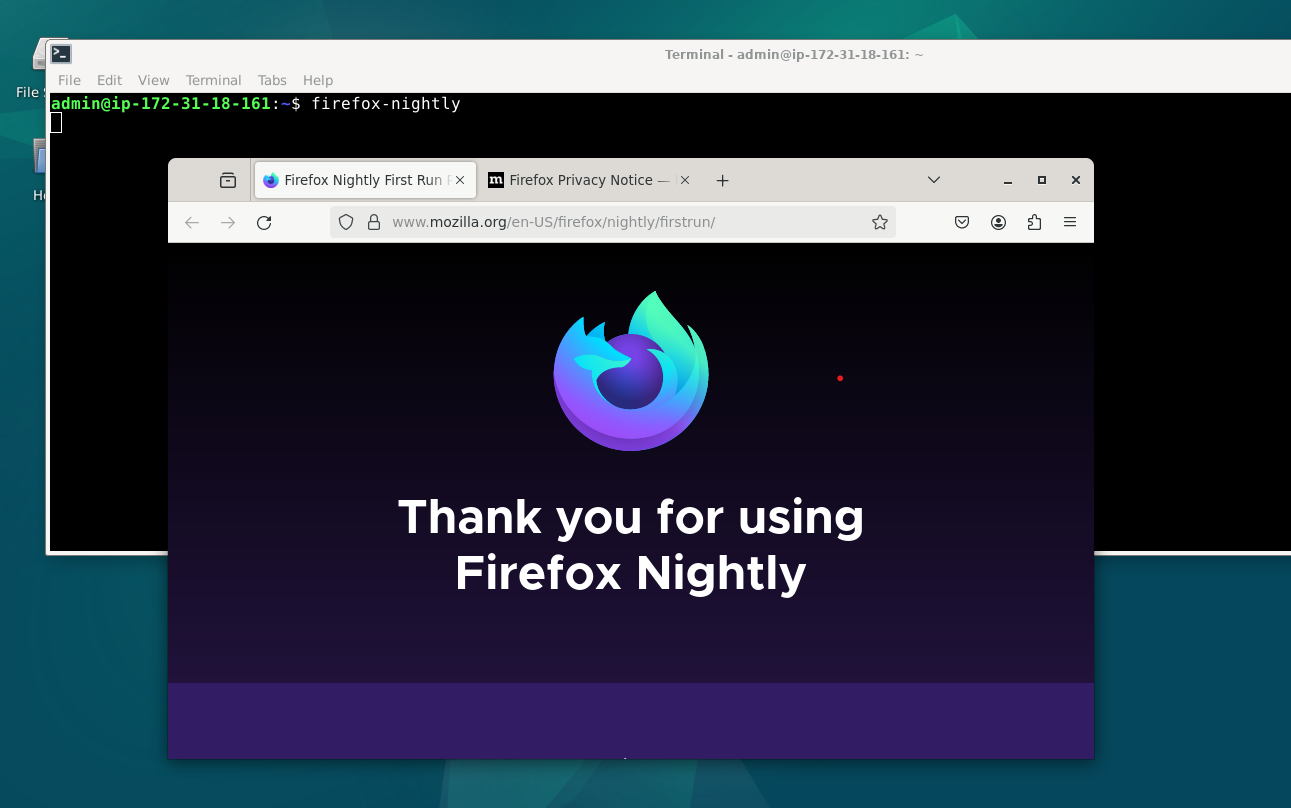
Task: Go forward using Firefox forward arrow
Action: coord(228,222)
